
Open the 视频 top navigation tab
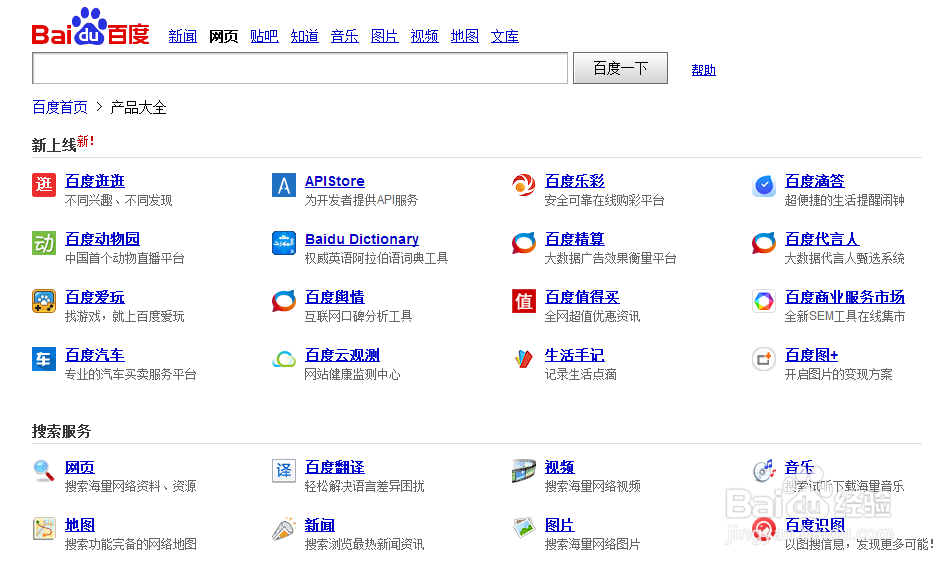pyautogui.click(x=424, y=36)
